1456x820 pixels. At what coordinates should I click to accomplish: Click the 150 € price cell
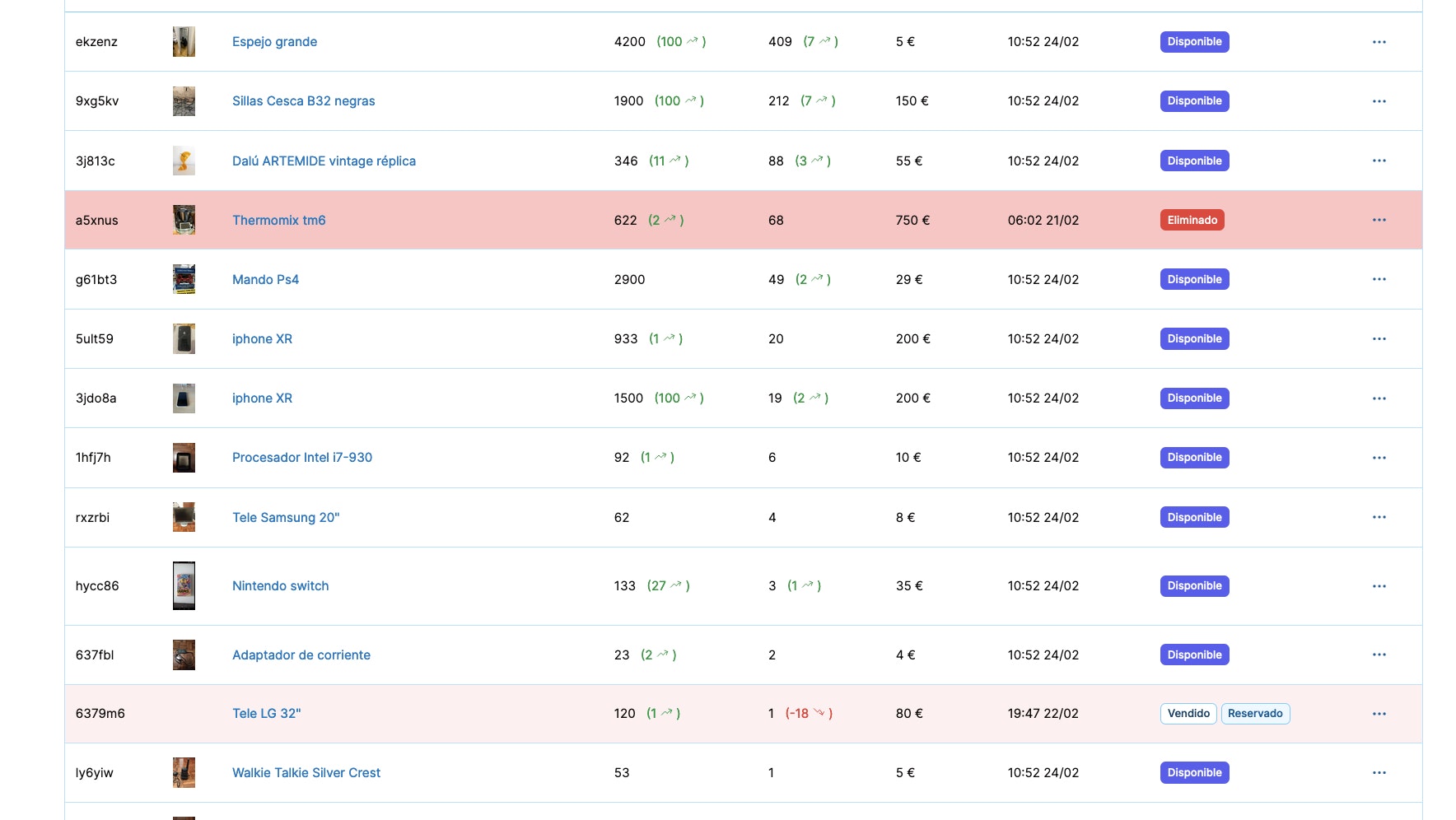click(x=912, y=101)
